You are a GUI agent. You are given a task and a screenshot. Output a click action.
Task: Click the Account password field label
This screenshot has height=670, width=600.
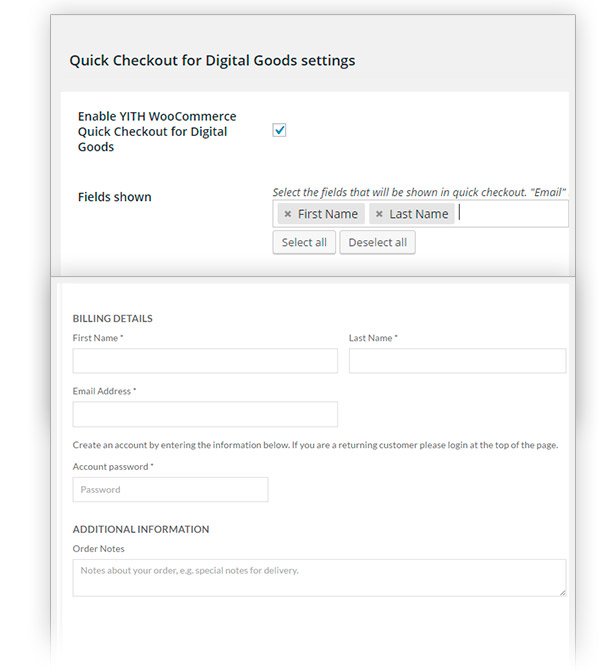[x=113, y=467]
